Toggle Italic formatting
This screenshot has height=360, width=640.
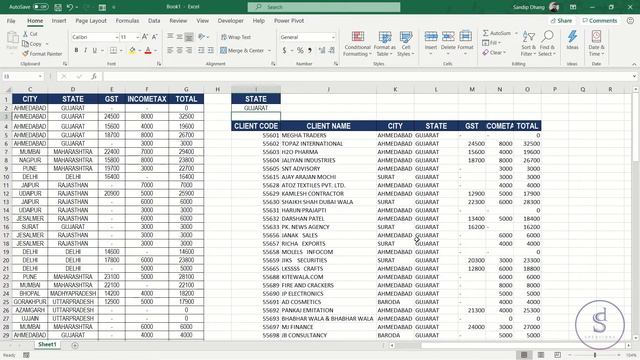pos(85,50)
